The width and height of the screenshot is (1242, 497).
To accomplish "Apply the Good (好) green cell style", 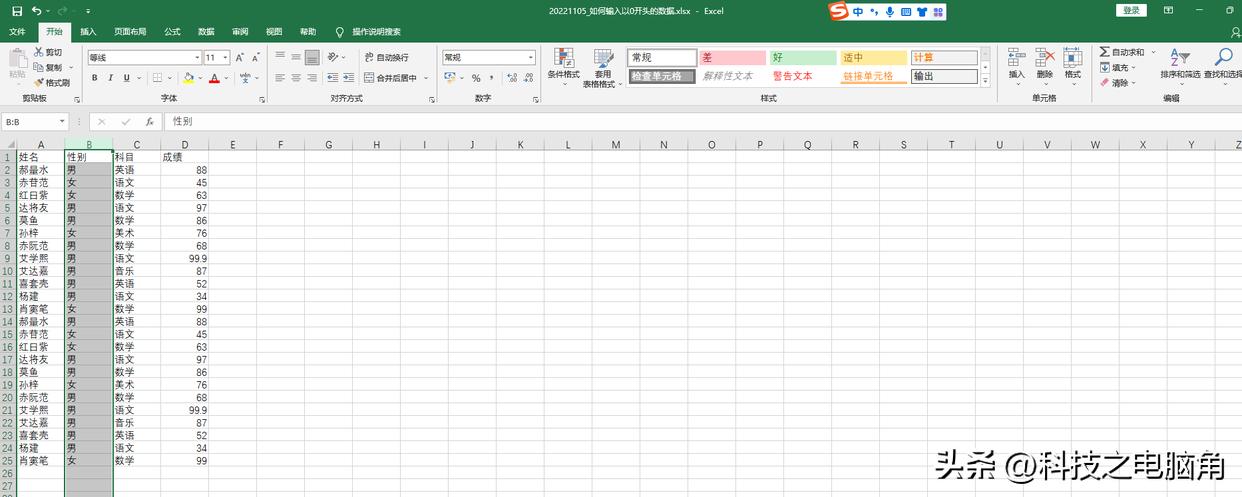I will 802,58.
